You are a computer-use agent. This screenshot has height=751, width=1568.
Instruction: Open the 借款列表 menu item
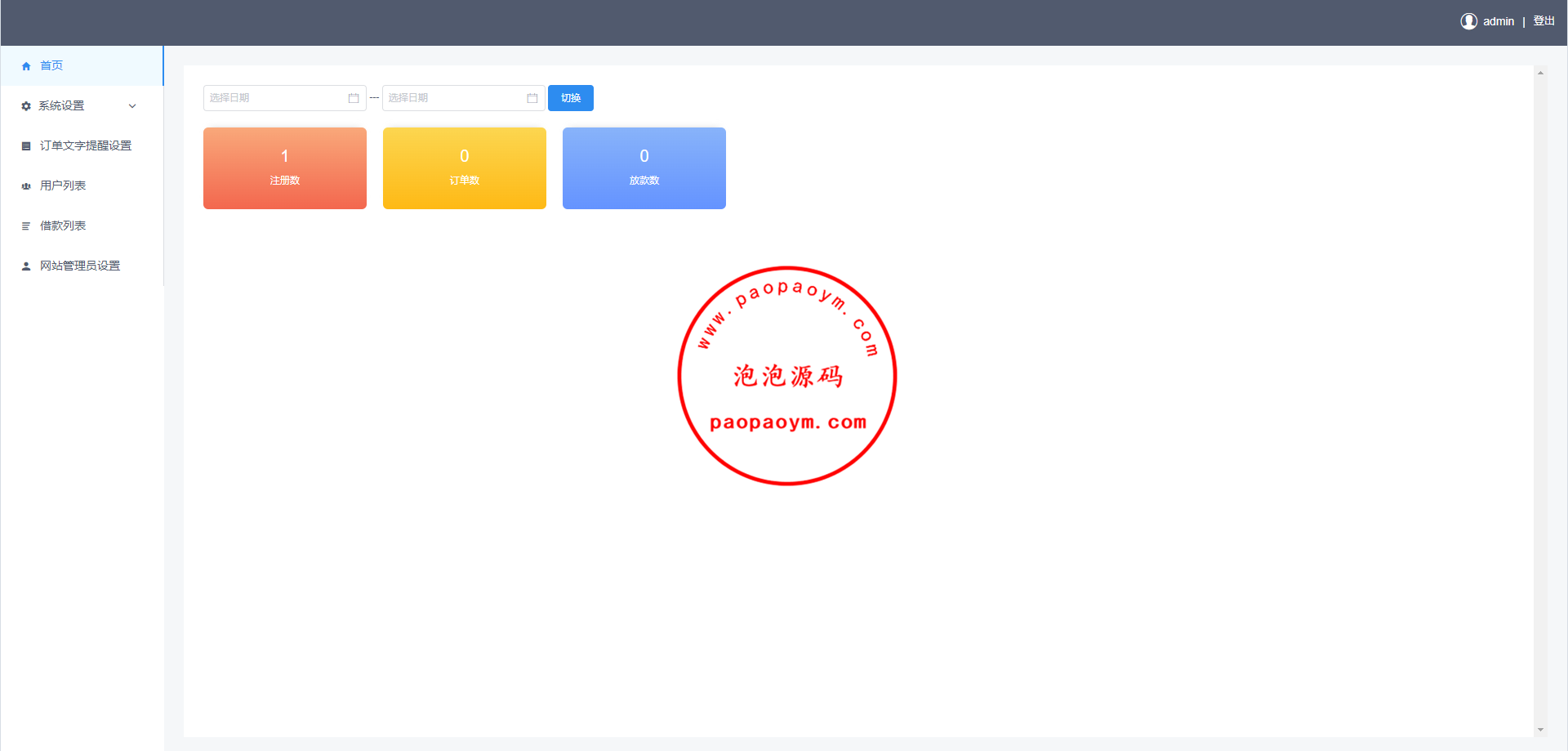point(63,226)
